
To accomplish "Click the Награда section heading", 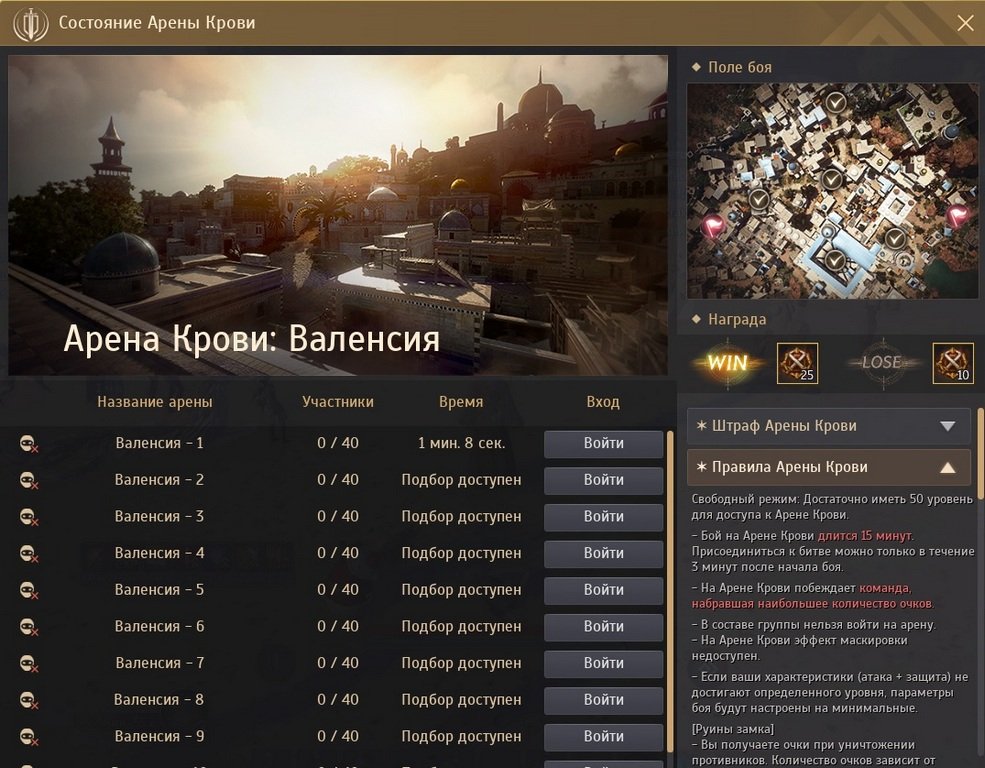I will point(737,320).
